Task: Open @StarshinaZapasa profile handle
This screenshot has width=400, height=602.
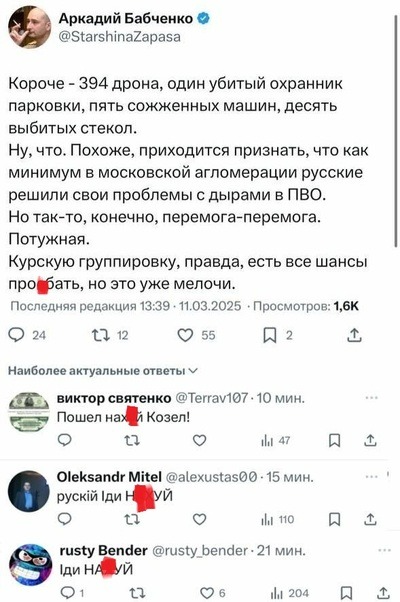Action: pos(119,37)
